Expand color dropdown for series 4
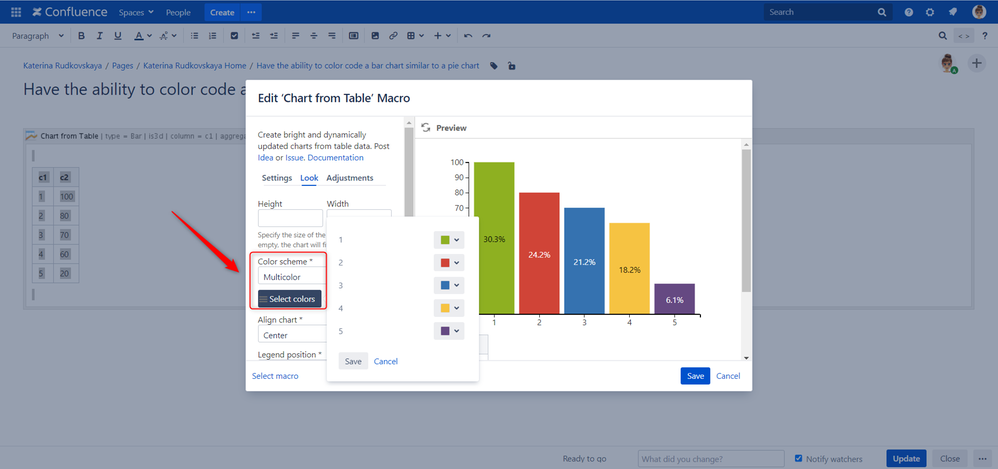Screen dimensions: 998x469 tap(449, 309)
